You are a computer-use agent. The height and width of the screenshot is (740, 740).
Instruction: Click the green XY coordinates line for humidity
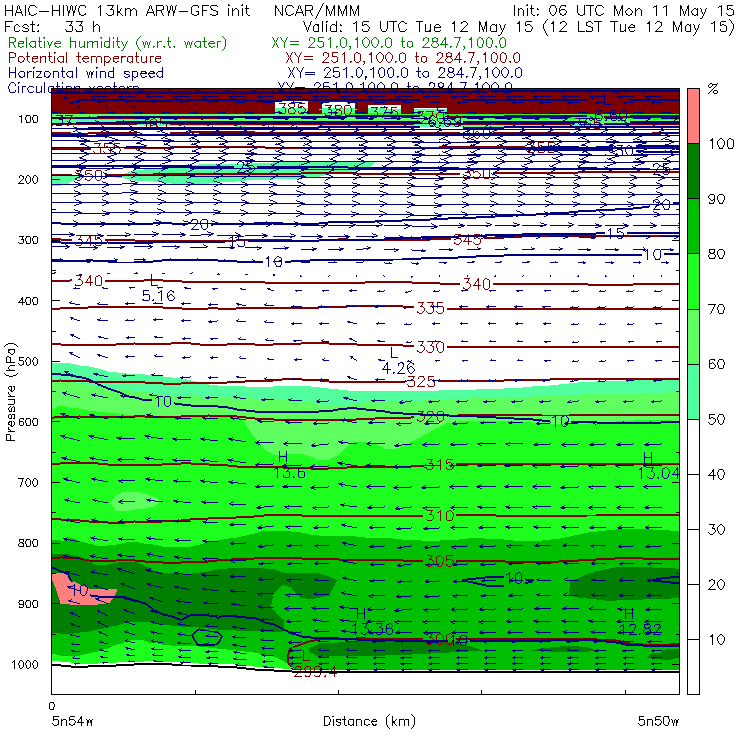389,43
